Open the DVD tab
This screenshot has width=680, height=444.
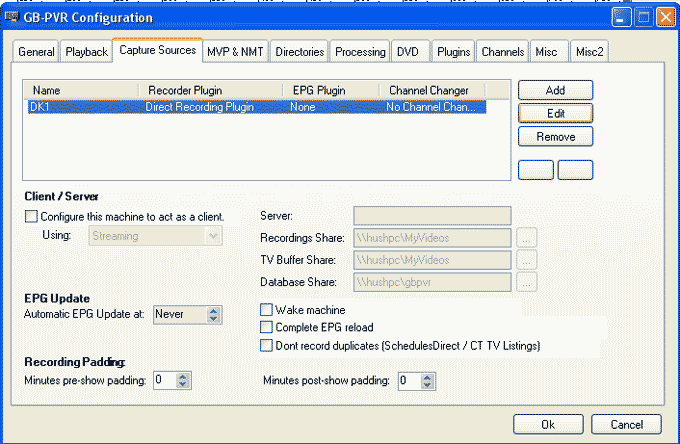[x=408, y=52]
